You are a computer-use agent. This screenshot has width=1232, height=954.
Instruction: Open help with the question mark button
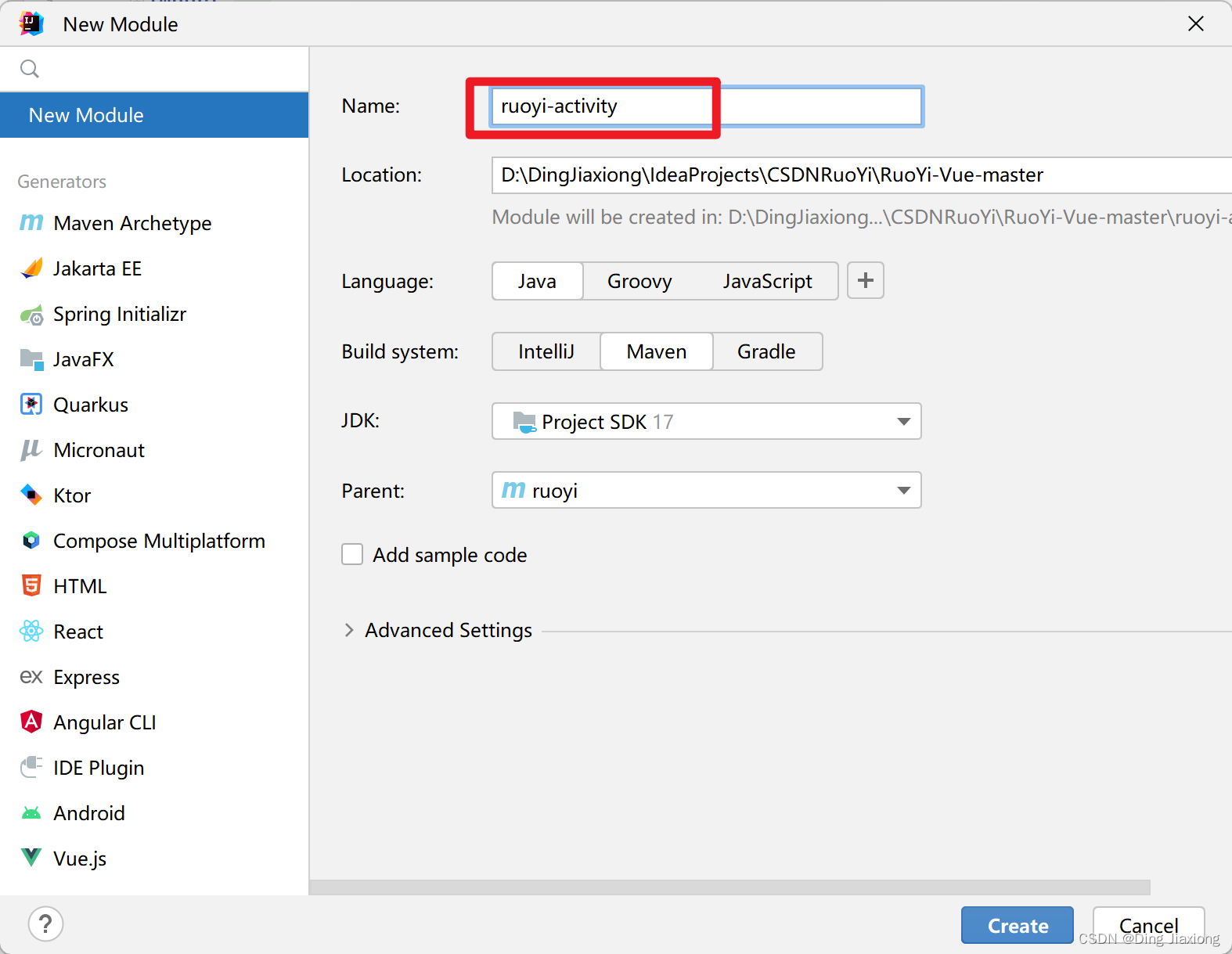coord(45,924)
